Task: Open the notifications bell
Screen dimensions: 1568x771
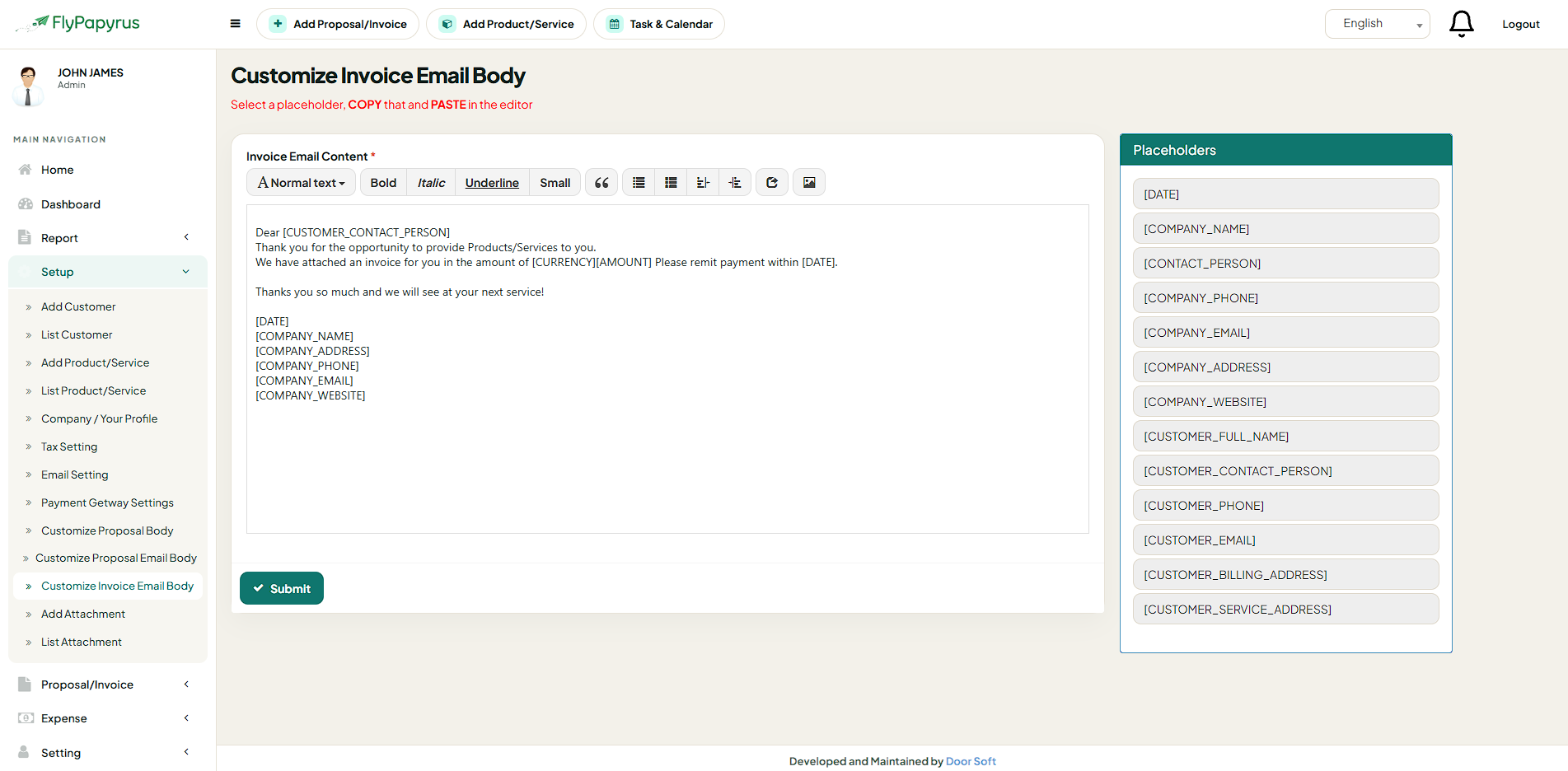Action: (1461, 24)
